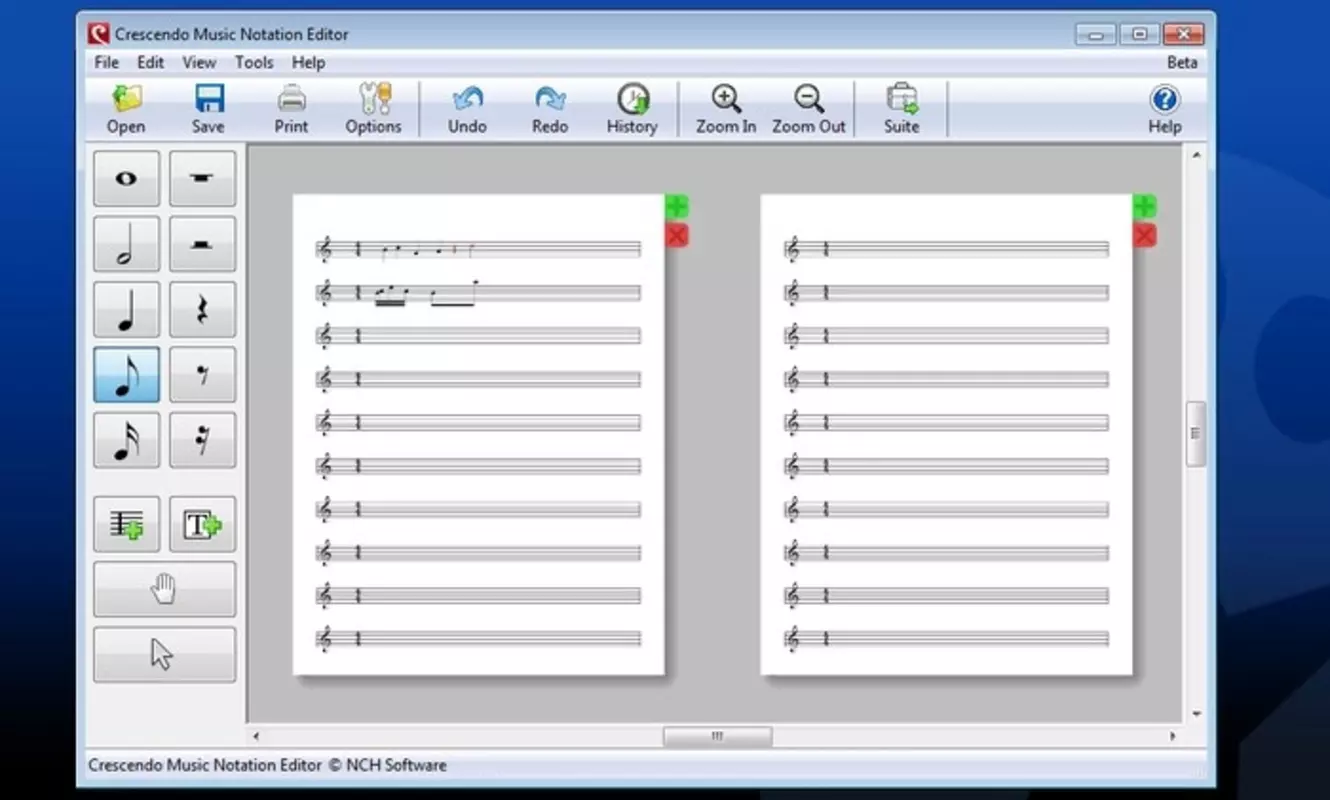This screenshot has height=800, width=1330.
Task: Select the eighth rest tool
Action: (202, 375)
